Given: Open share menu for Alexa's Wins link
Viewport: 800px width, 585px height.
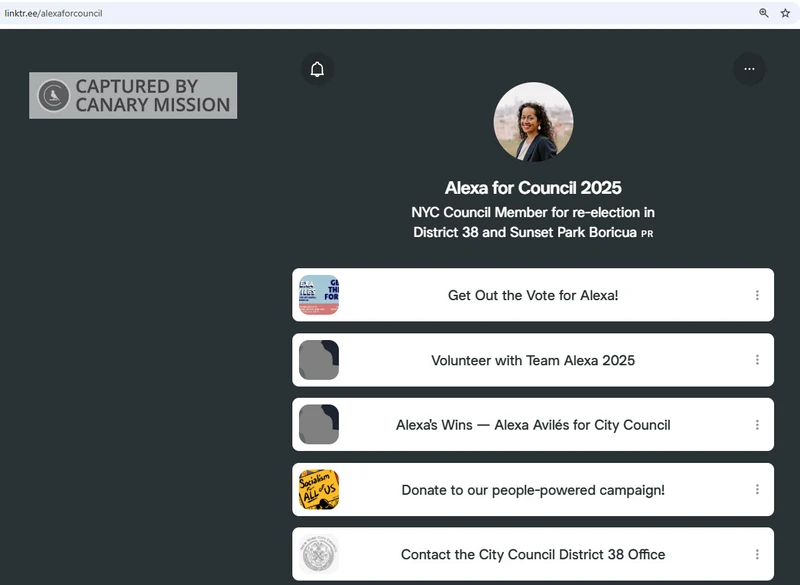Looking at the screenshot, I should click(x=757, y=425).
